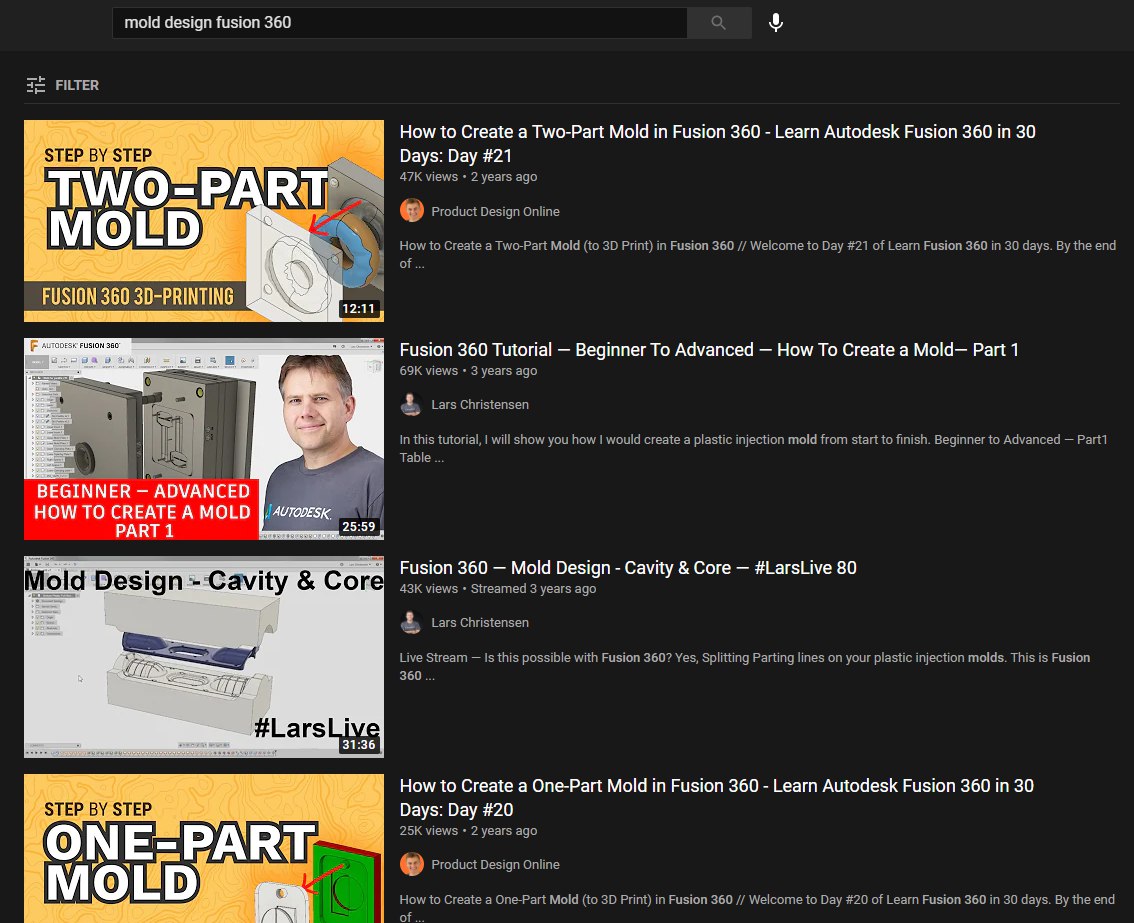Click '43K views • Streamed 3 years ago' text
The width and height of the screenshot is (1134, 923).
pyautogui.click(x=498, y=589)
